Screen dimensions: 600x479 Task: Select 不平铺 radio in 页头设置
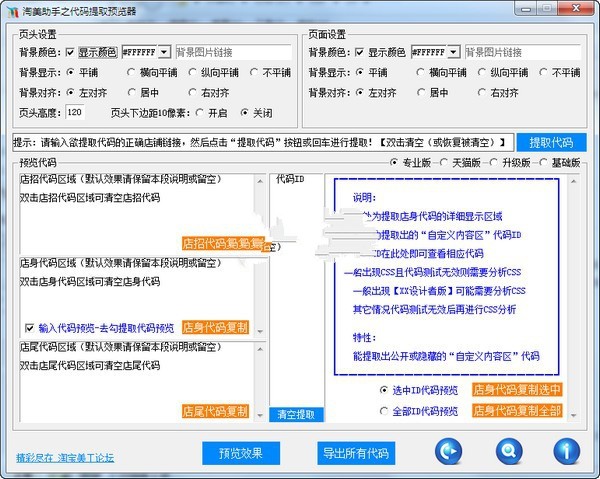(x=254, y=72)
